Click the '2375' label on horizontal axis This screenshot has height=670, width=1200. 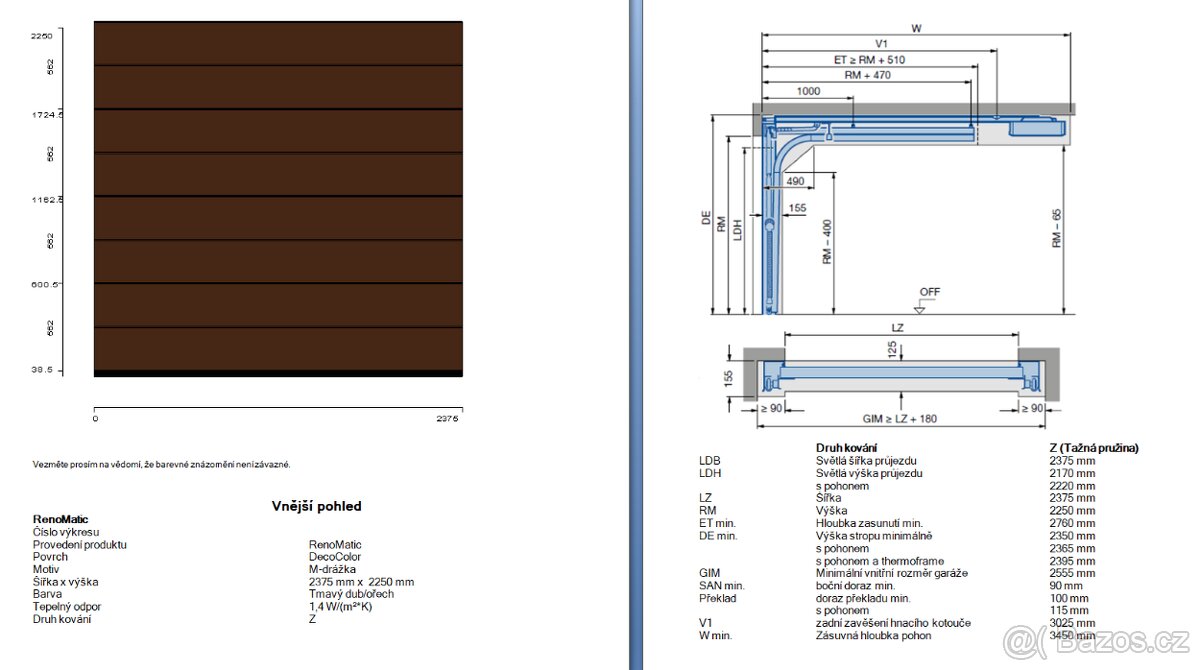tap(447, 420)
